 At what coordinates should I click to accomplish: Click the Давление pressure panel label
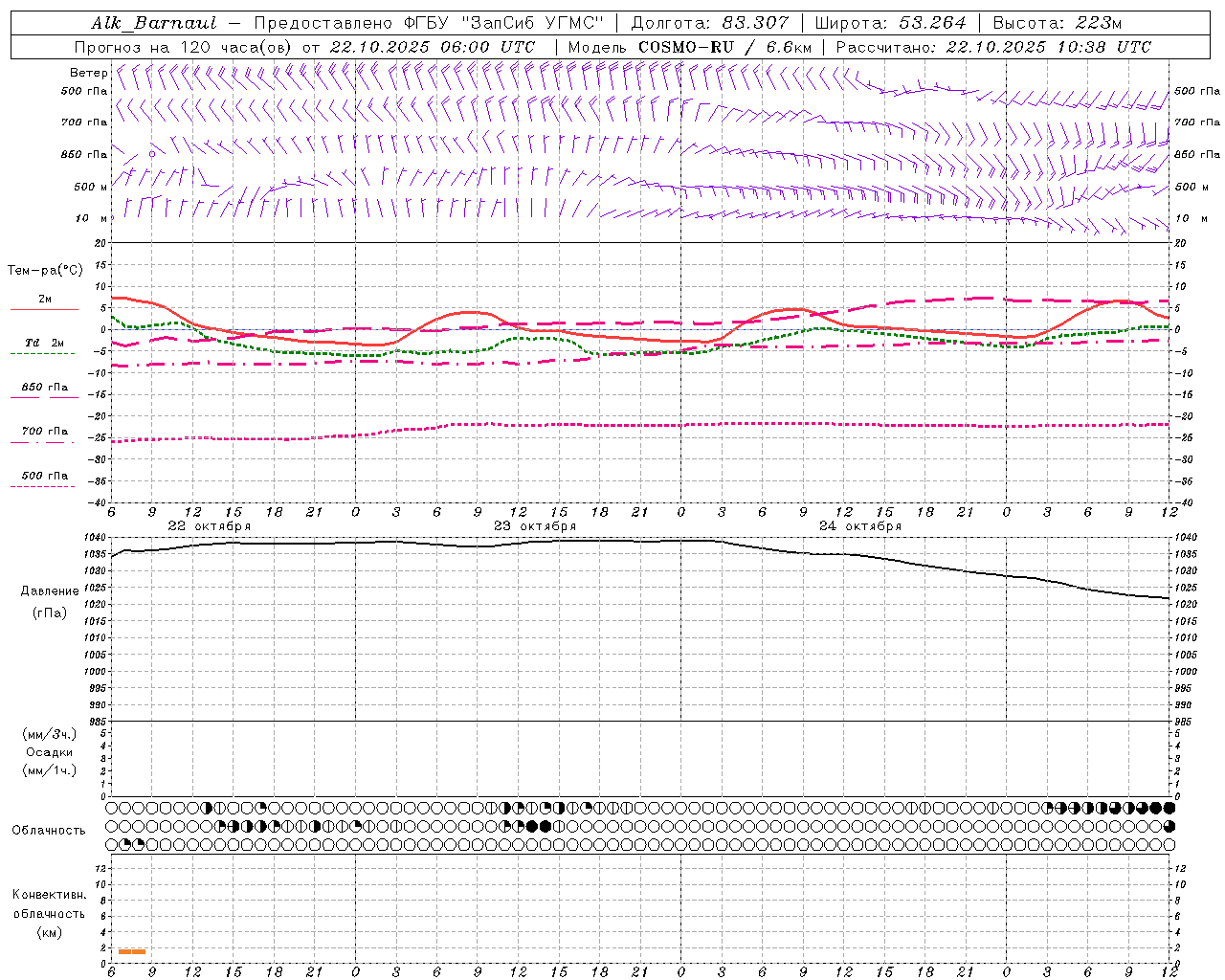[50, 591]
